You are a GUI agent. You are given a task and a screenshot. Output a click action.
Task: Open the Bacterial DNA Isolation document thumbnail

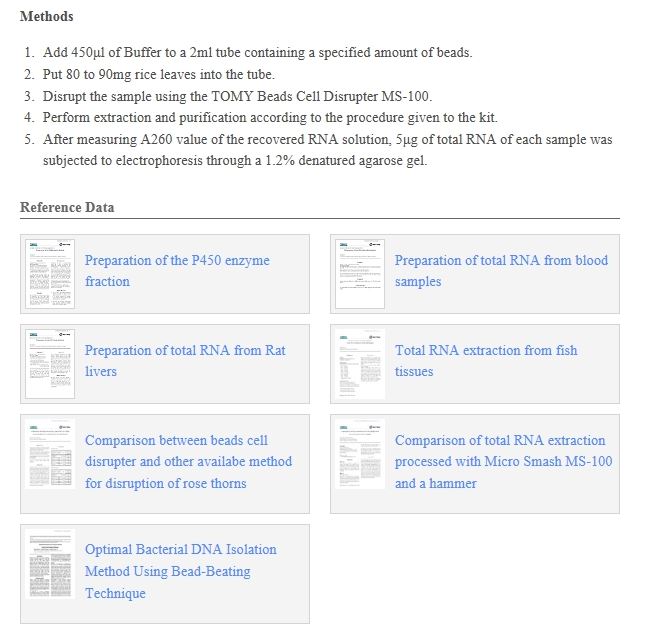click(x=50, y=563)
